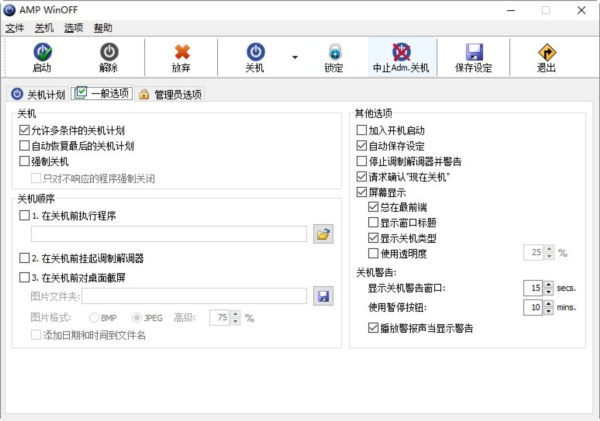Image resolution: width=600 pixels, height=421 pixels.
Task: Enable the 强制关机 checkbox
Action: 24,161
